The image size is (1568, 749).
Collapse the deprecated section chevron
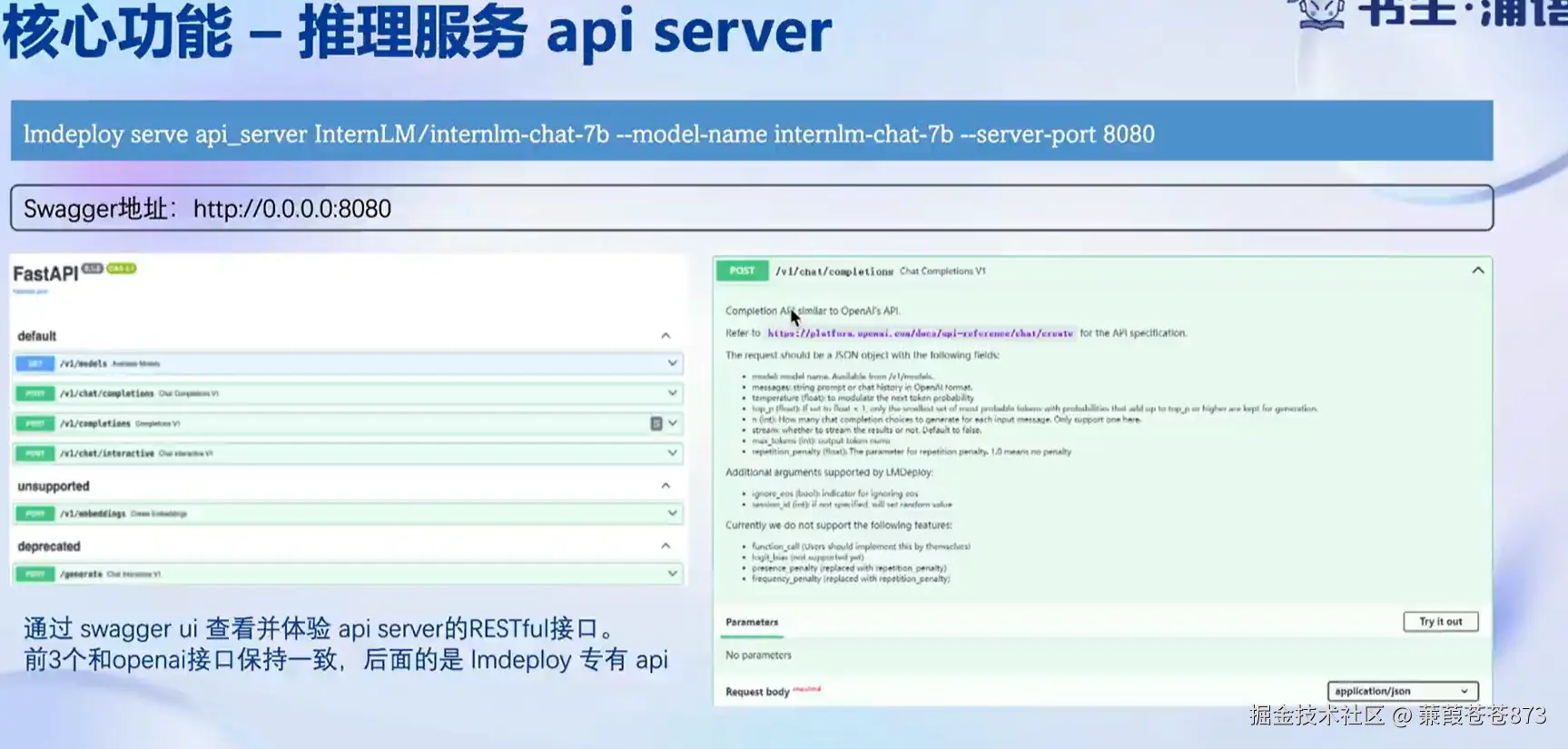666,546
